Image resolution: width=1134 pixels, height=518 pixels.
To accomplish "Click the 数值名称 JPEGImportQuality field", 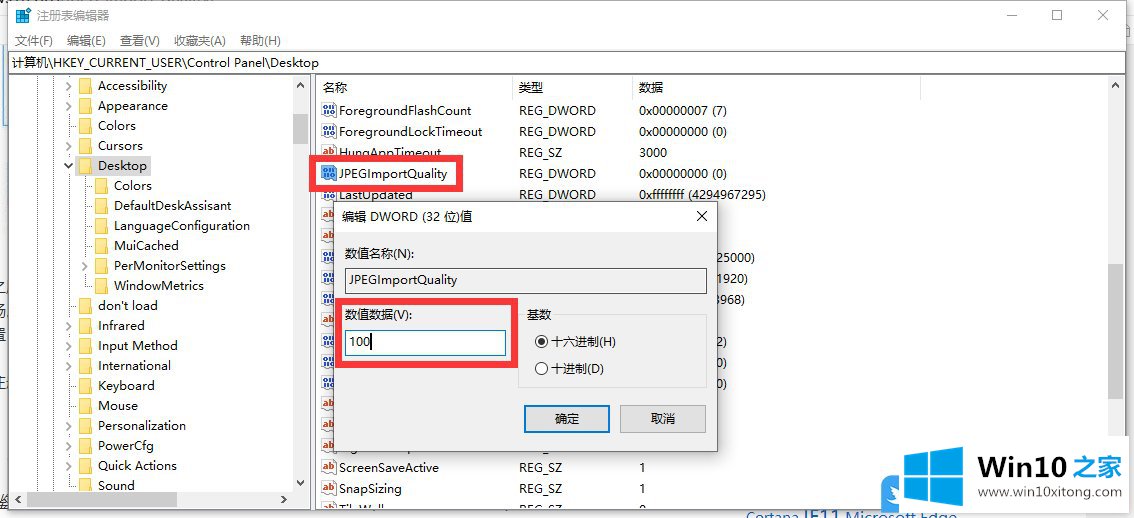I will [526, 281].
